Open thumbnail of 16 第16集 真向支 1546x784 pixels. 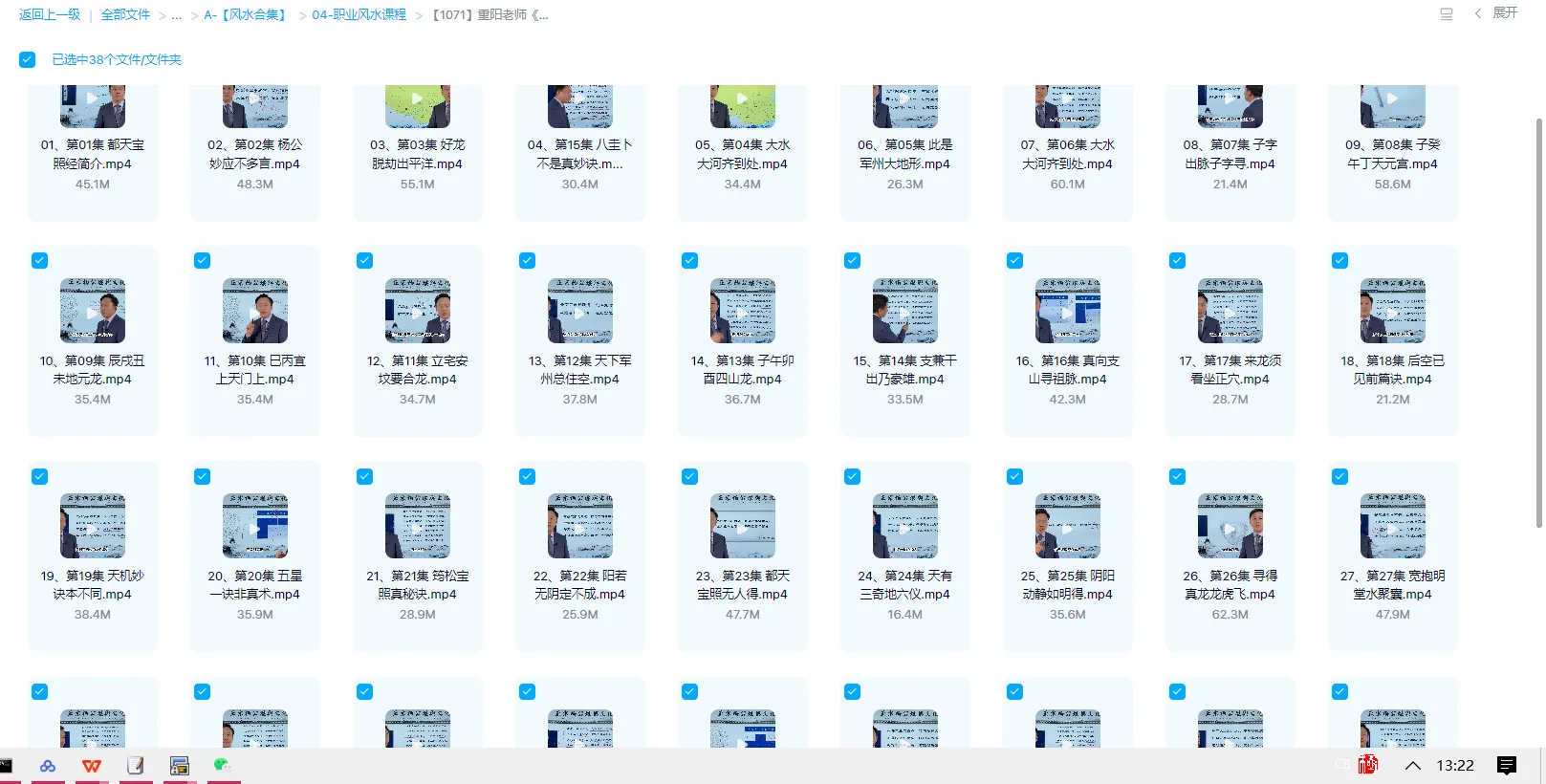[x=1068, y=311]
